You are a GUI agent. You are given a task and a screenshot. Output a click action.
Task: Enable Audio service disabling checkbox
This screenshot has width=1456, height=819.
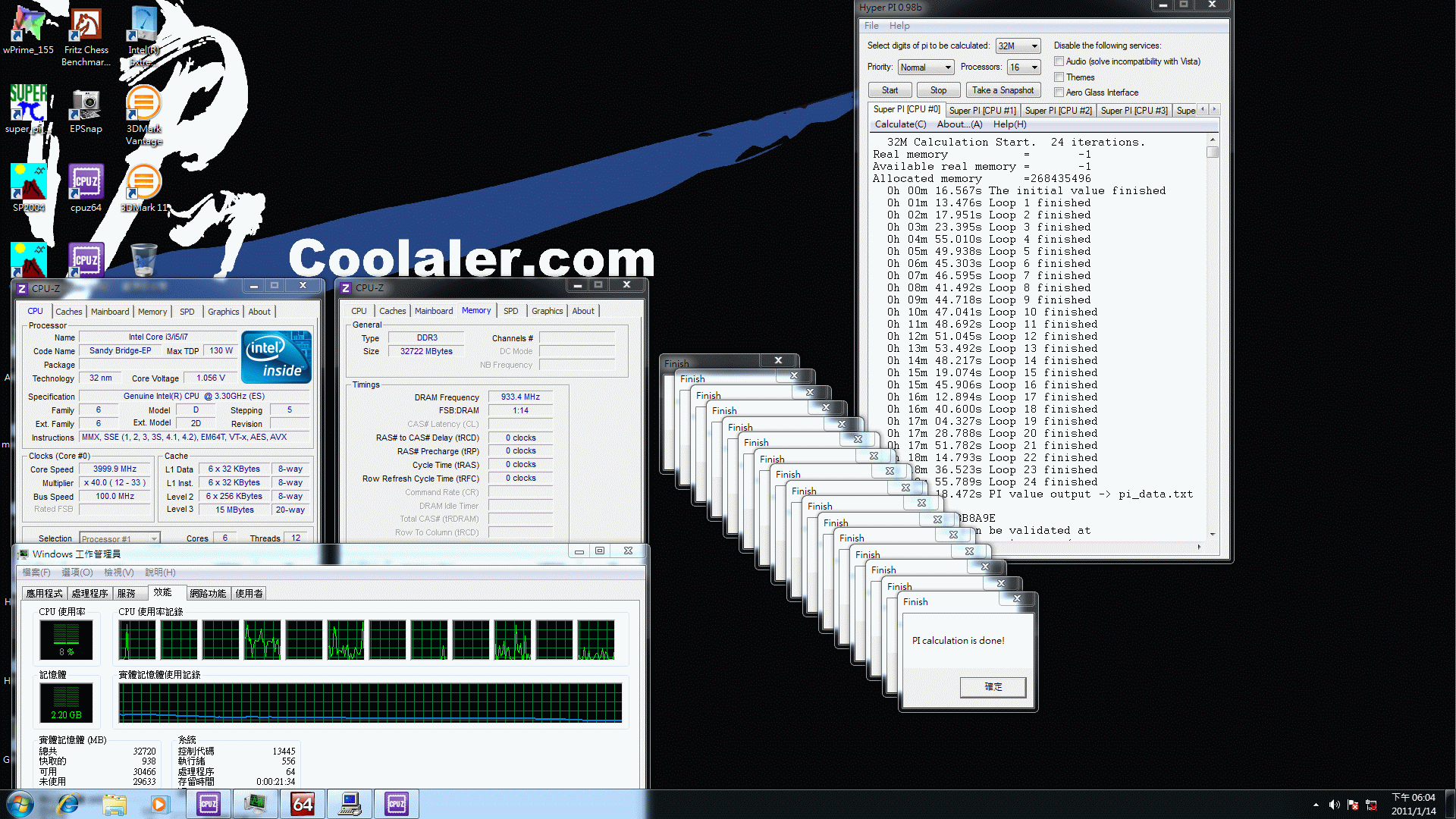pos(1059,61)
